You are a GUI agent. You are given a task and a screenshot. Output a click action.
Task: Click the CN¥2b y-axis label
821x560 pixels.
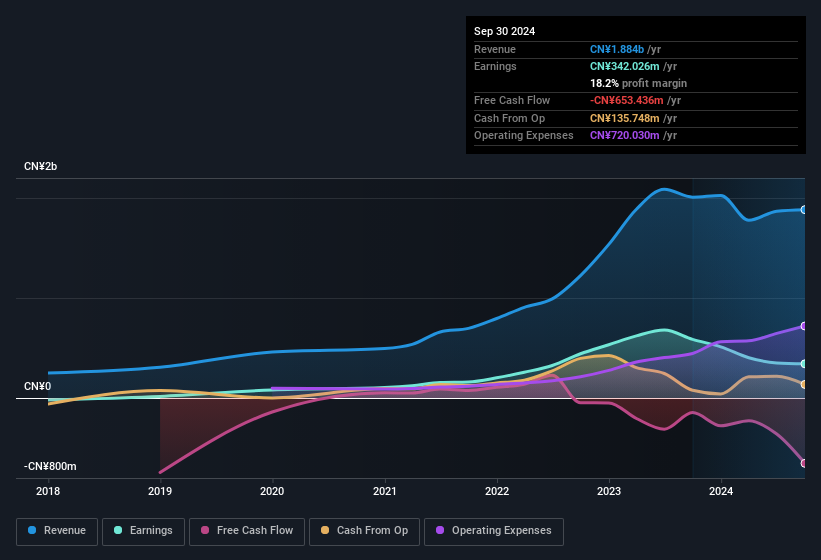point(40,166)
